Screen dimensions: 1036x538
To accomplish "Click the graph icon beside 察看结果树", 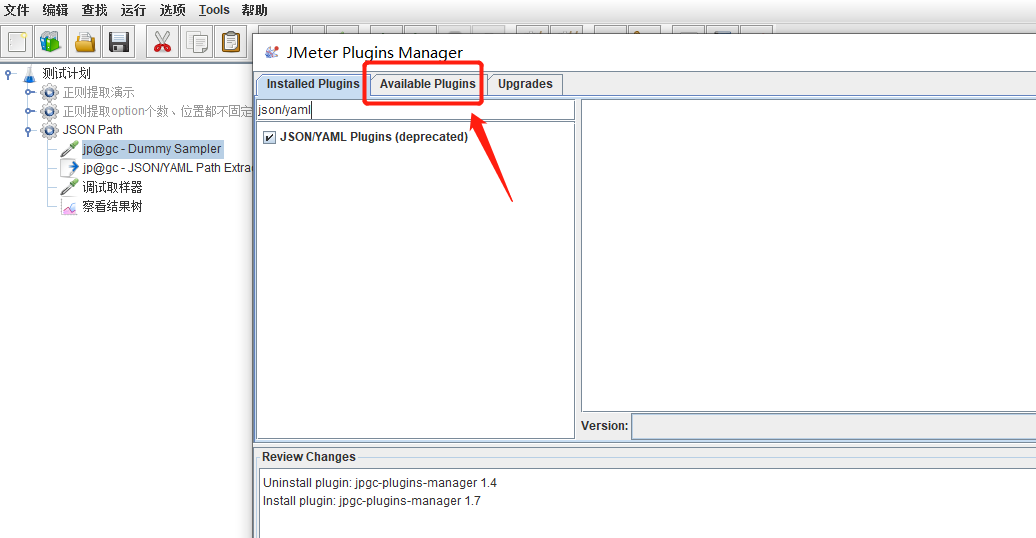I will tap(69, 207).
